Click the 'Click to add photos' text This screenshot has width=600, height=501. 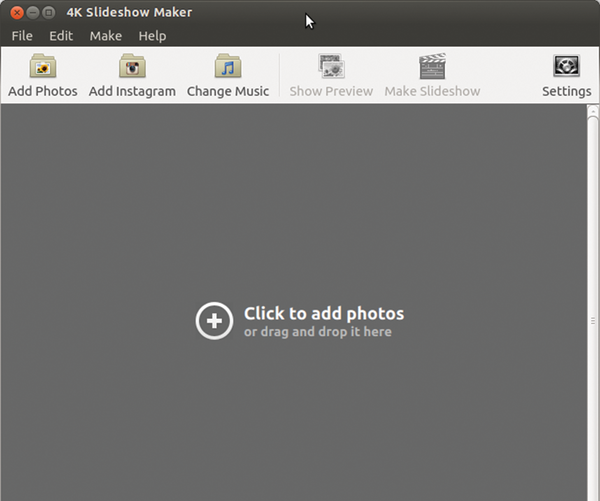(x=324, y=313)
